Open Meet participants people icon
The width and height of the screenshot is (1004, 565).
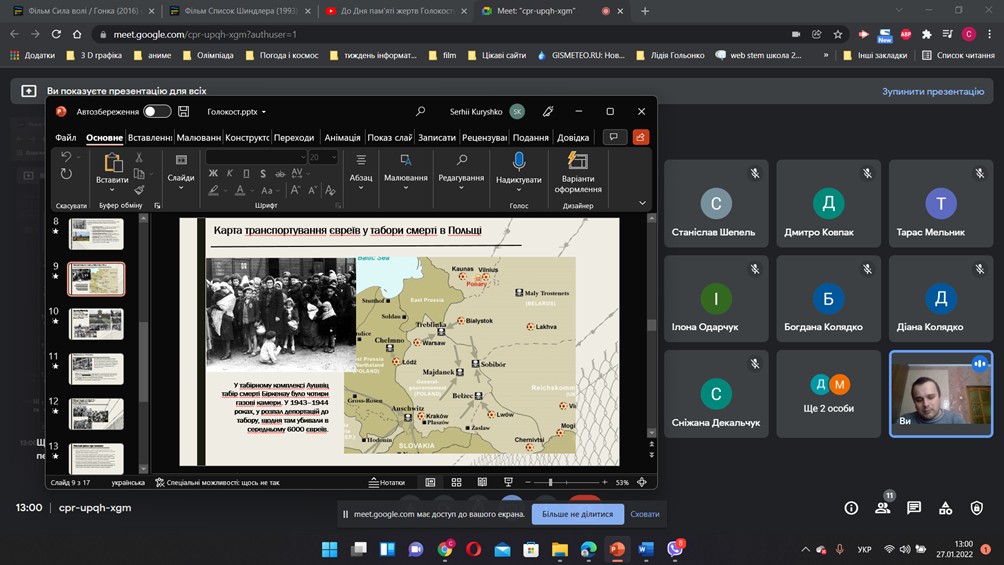(x=882, y=507)
